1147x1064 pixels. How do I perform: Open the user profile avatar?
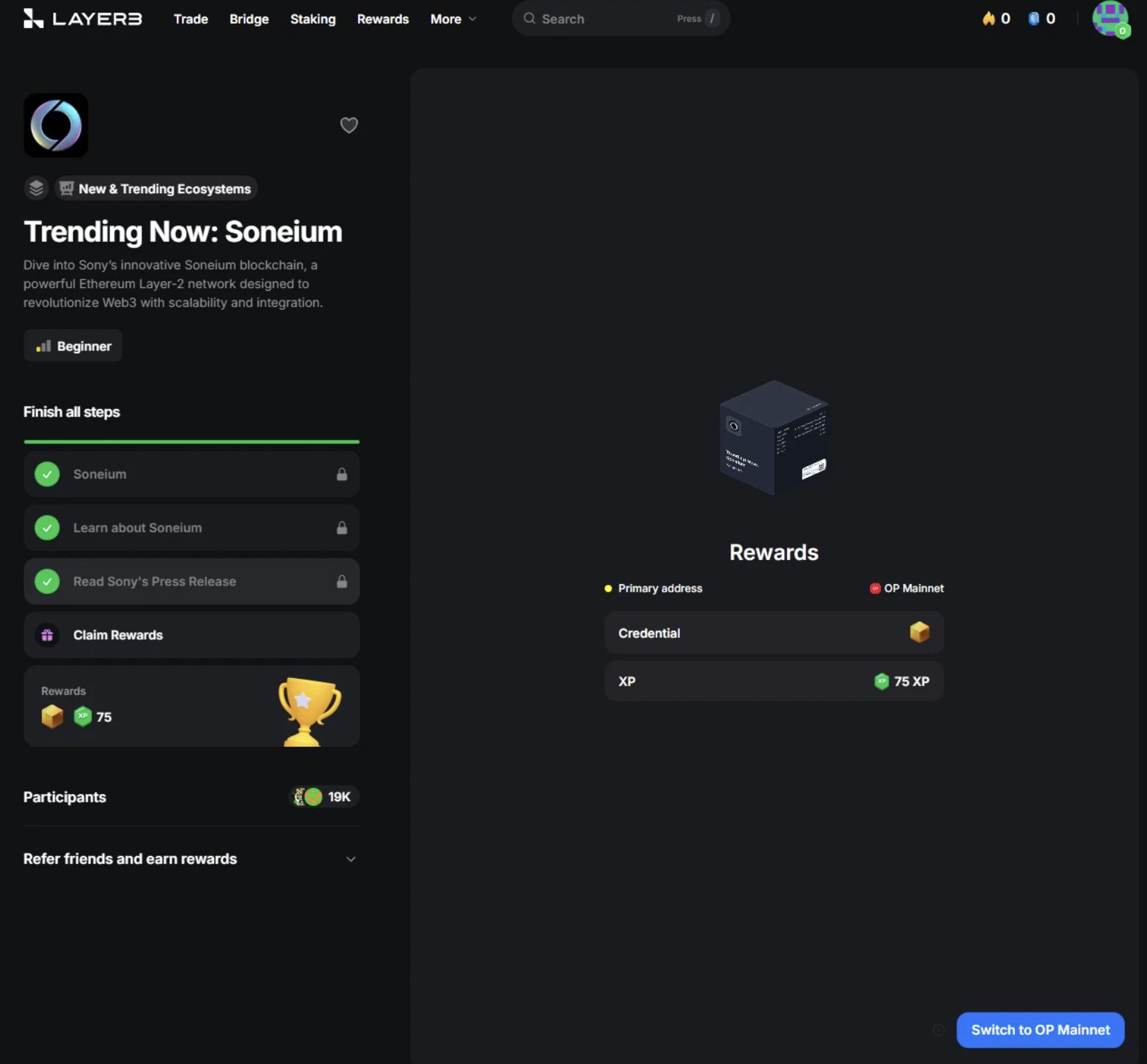coord(1109,19)
